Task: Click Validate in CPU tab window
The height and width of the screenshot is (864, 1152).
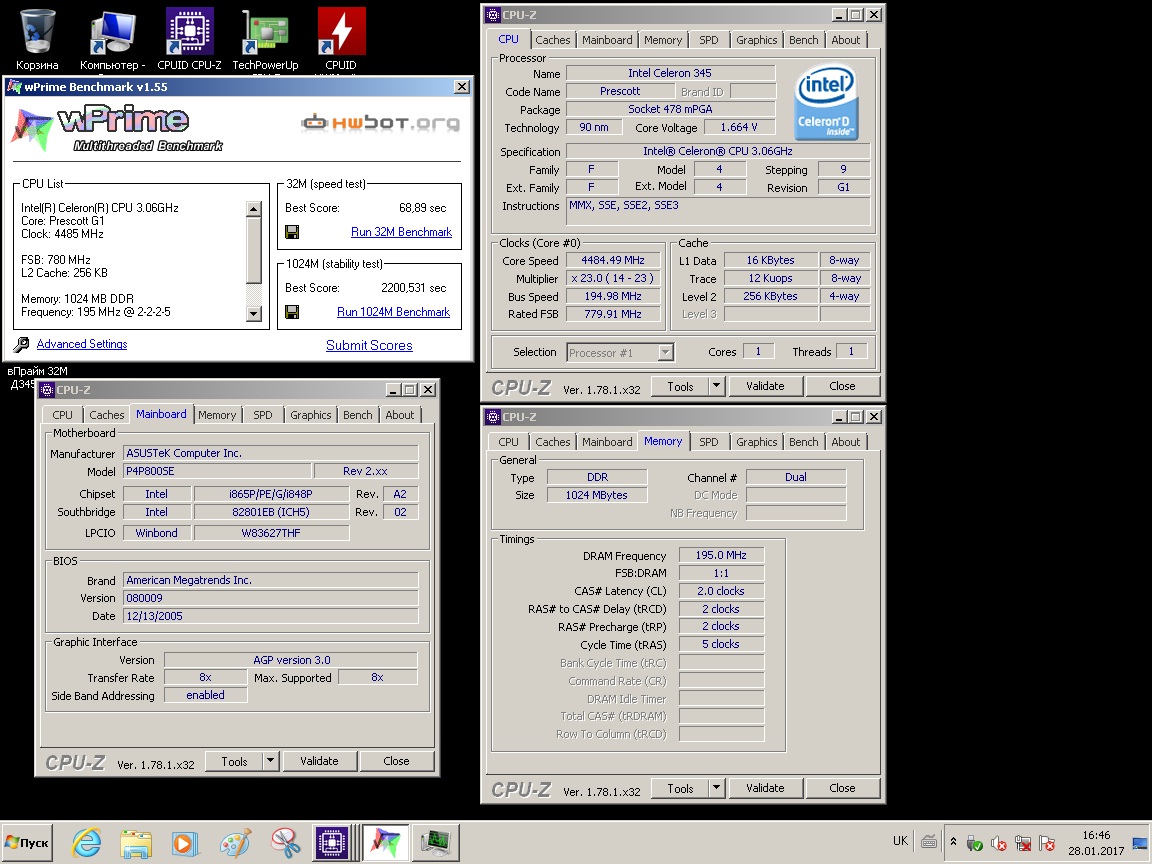Action: pyautogui.click(x=765, y=386)
